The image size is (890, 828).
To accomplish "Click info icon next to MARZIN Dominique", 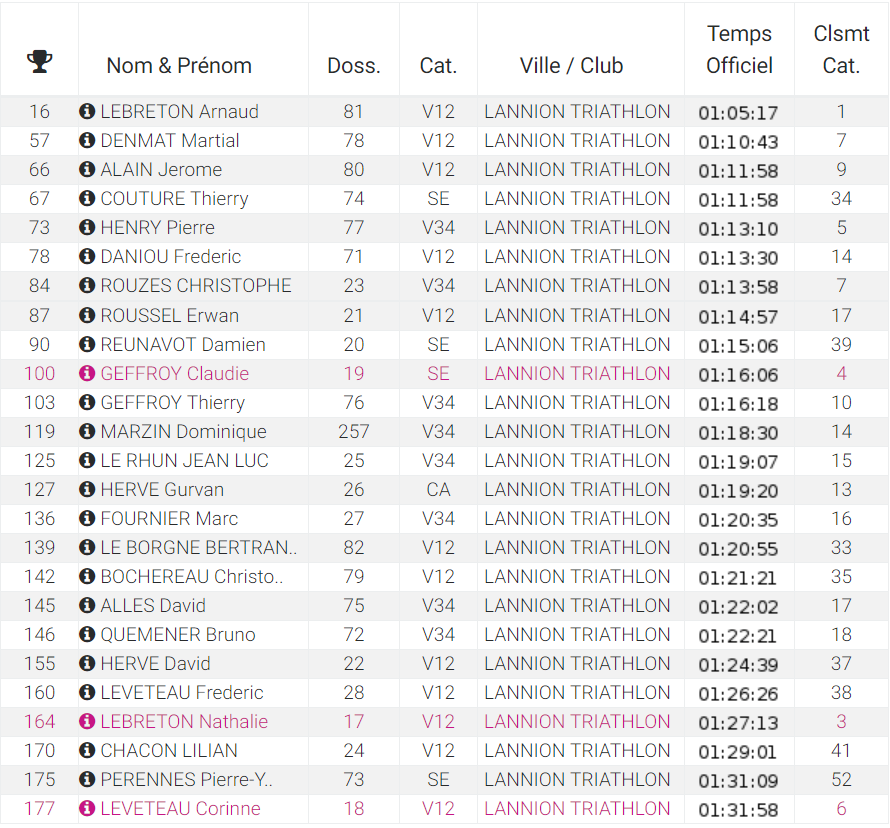I will (x=87, y=432).
